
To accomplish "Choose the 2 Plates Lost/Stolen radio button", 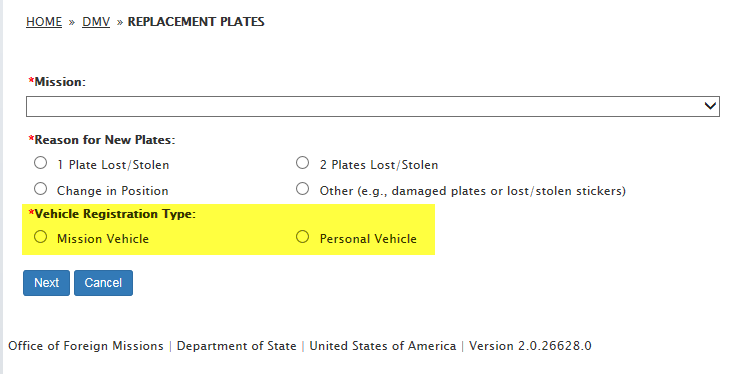I will (303, 163).
